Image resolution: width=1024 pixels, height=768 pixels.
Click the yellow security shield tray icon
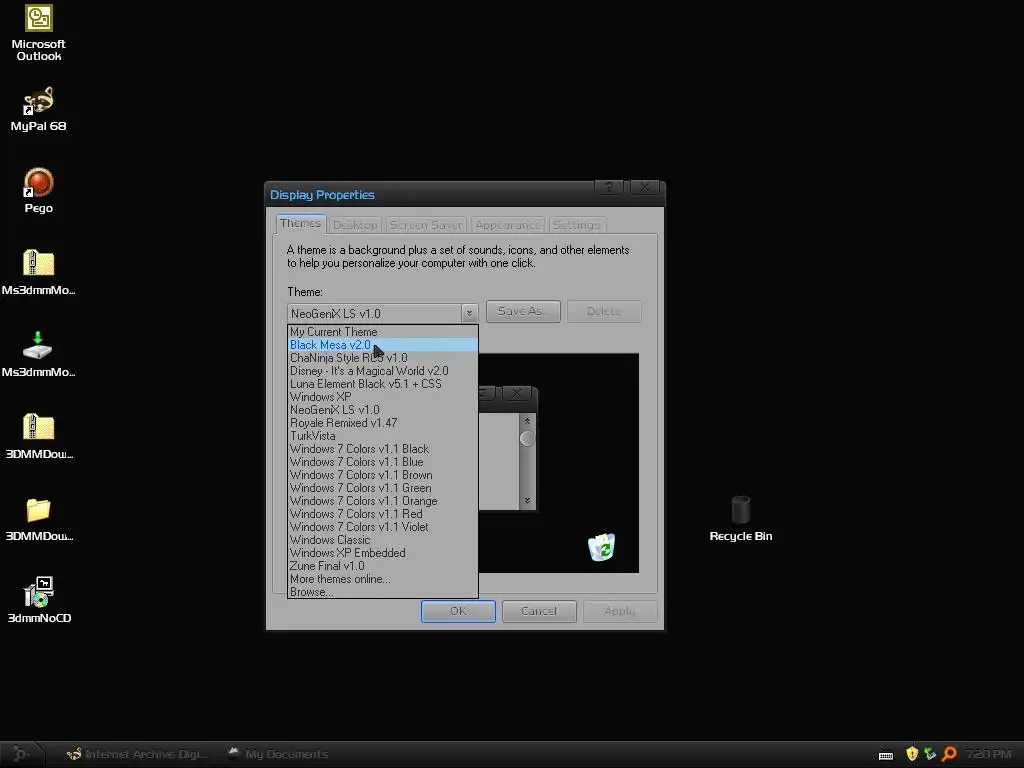(912, 754)
